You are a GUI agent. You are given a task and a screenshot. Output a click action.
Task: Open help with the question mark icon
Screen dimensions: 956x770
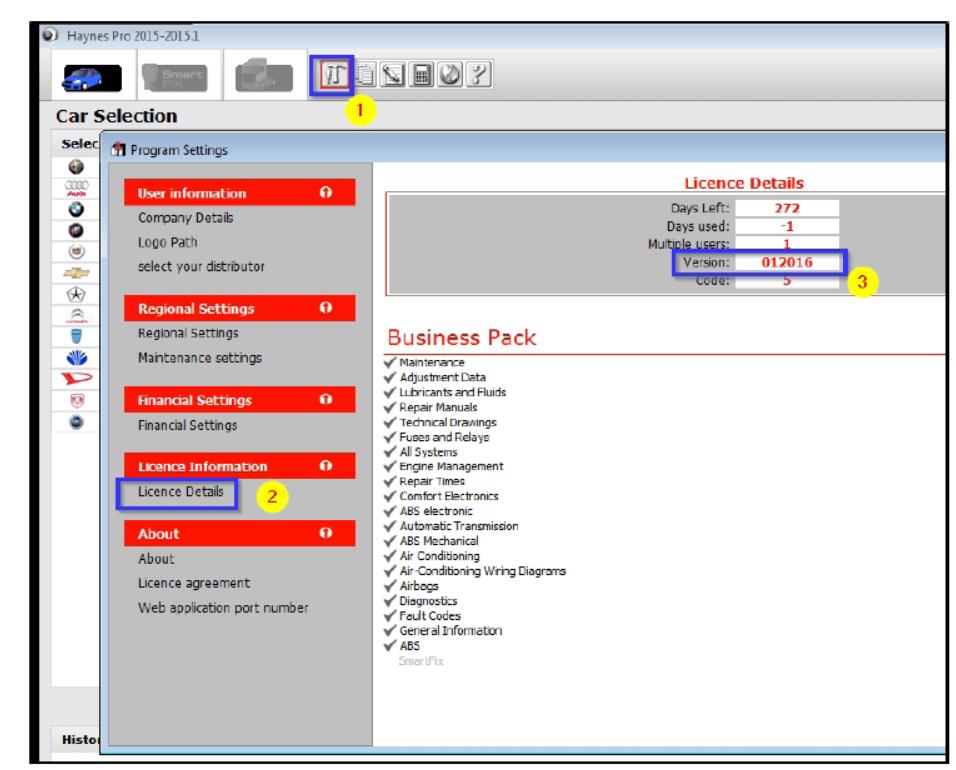479,74
